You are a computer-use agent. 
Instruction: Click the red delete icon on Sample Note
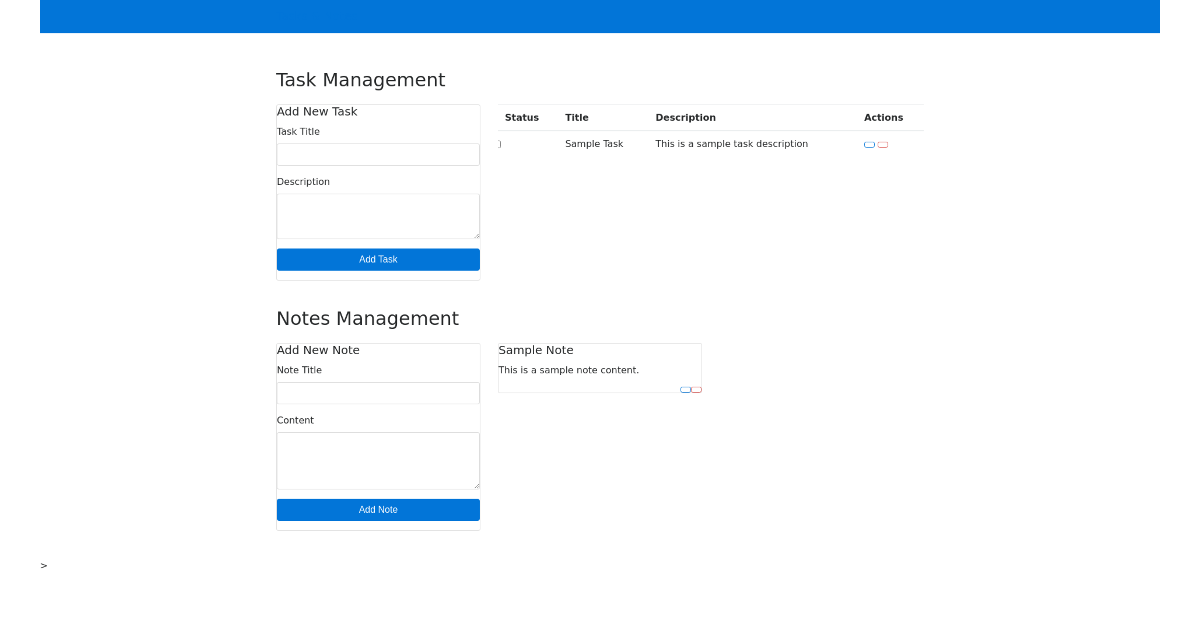click(697, 389)
